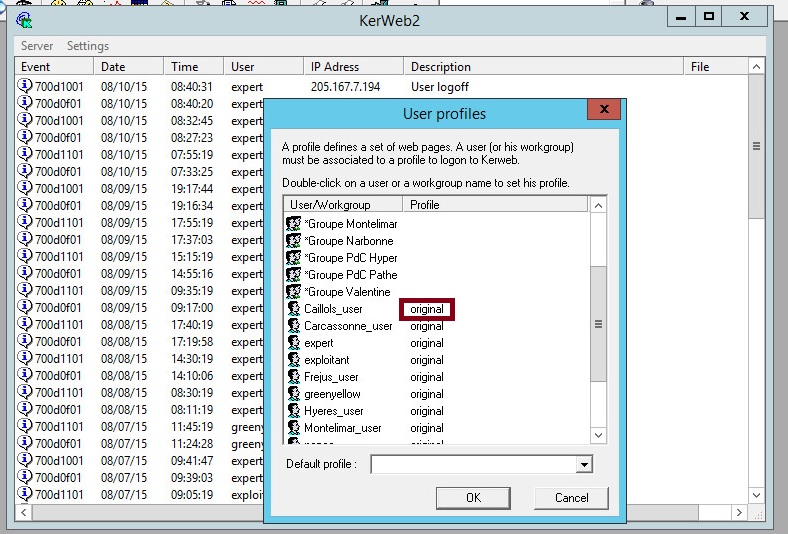
Task: Select the Carcassonne_user entry
Action: (x=348, y=326)
